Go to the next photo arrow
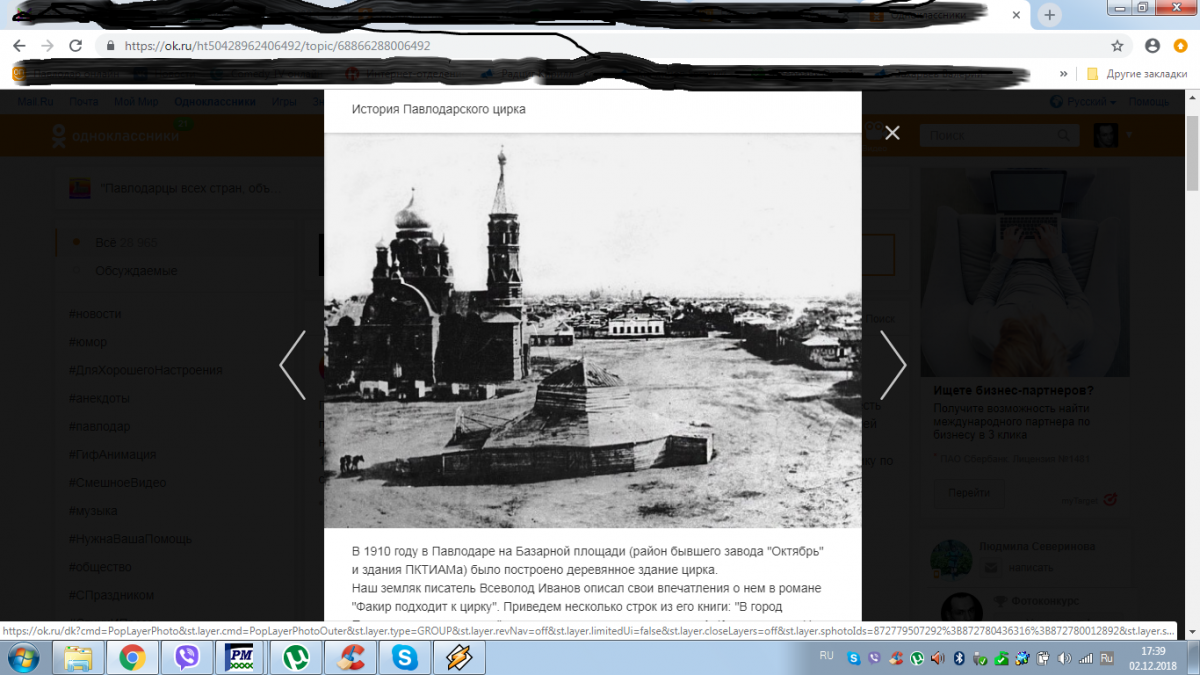Screen dimensions: 1200x675 892,365
